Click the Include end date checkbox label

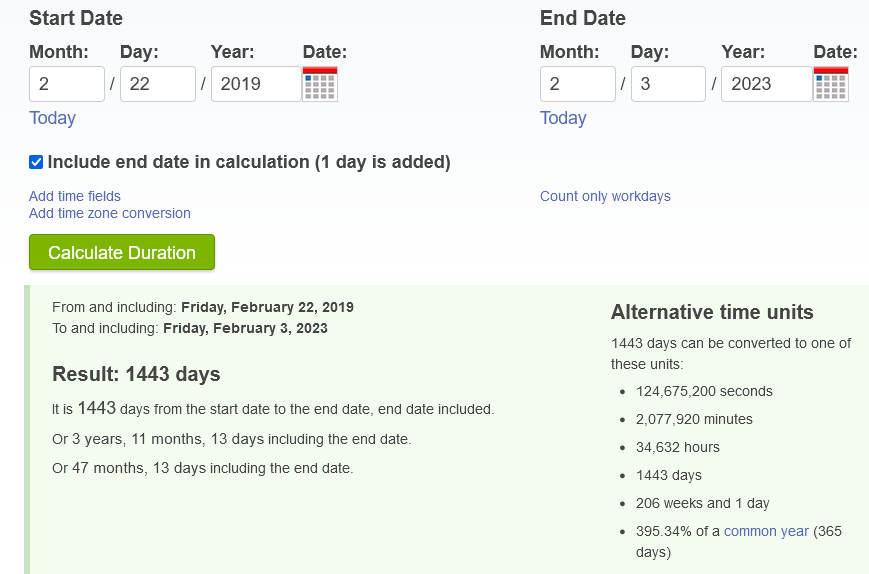[249, 162]
